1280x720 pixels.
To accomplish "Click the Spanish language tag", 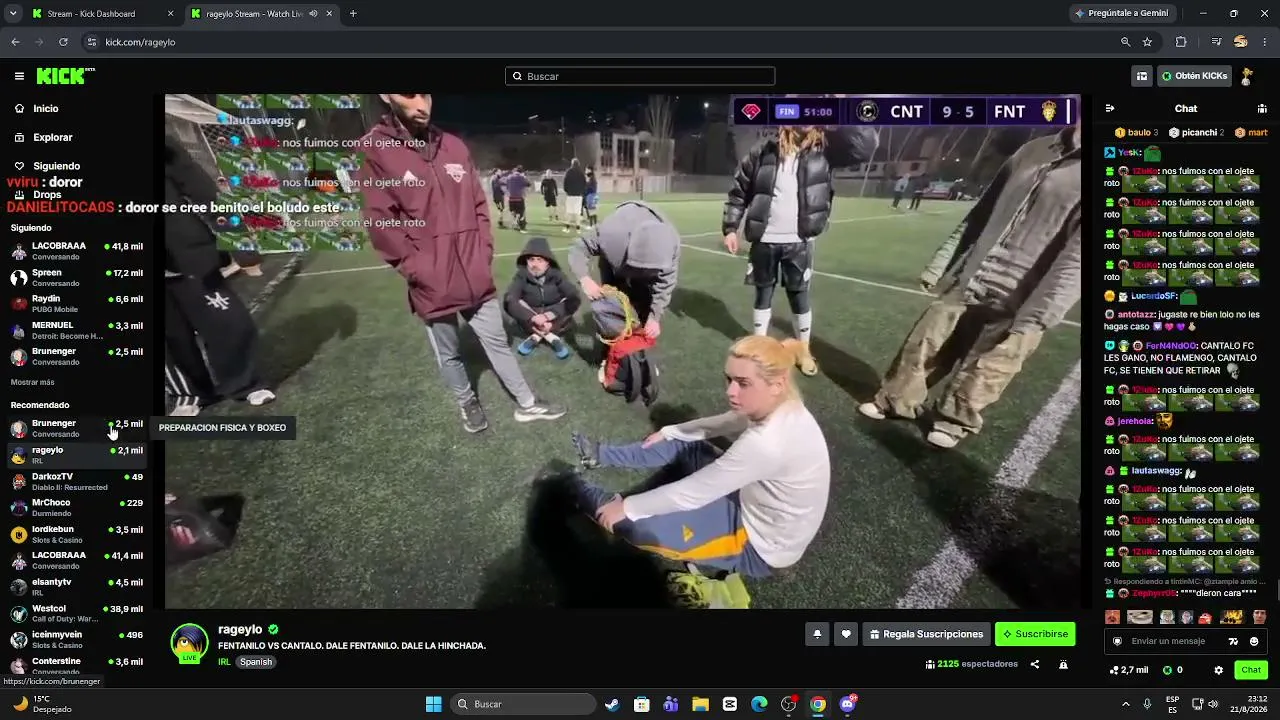I will [x=256, y=662].
